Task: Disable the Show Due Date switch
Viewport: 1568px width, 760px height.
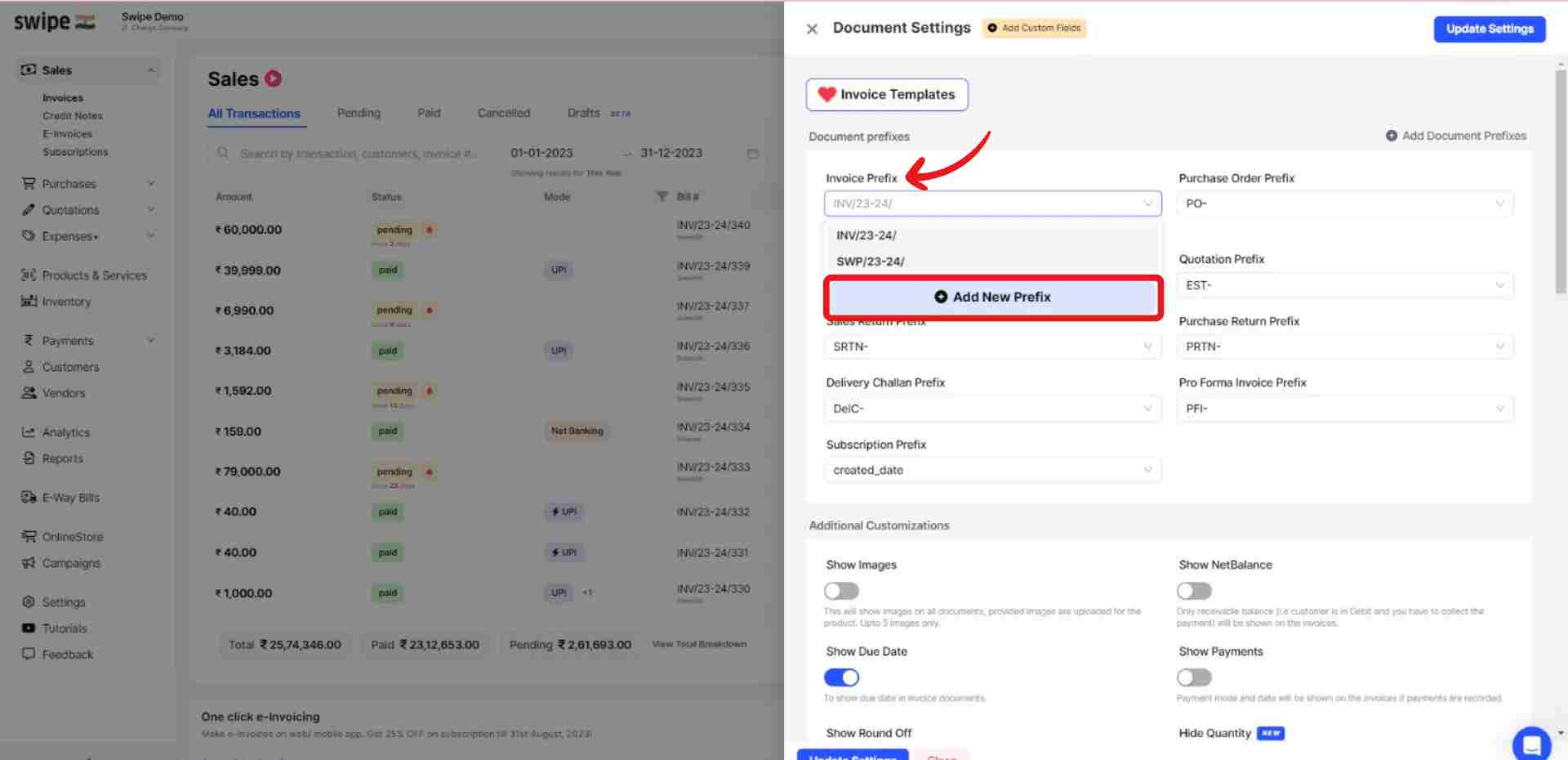Action: pyautogui.click(x=841, y=677)
